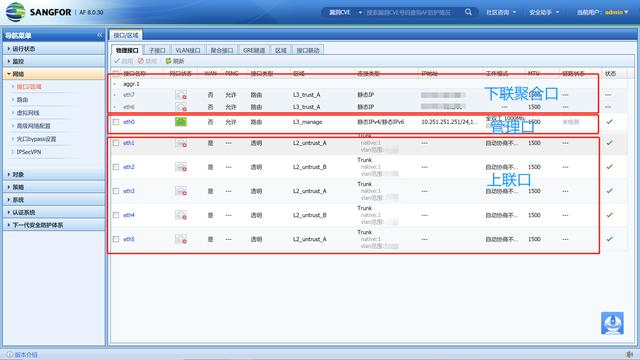Screen dimensions: 640x360
Task: Switch to the 子接口 tab
Action: (157, 50)
